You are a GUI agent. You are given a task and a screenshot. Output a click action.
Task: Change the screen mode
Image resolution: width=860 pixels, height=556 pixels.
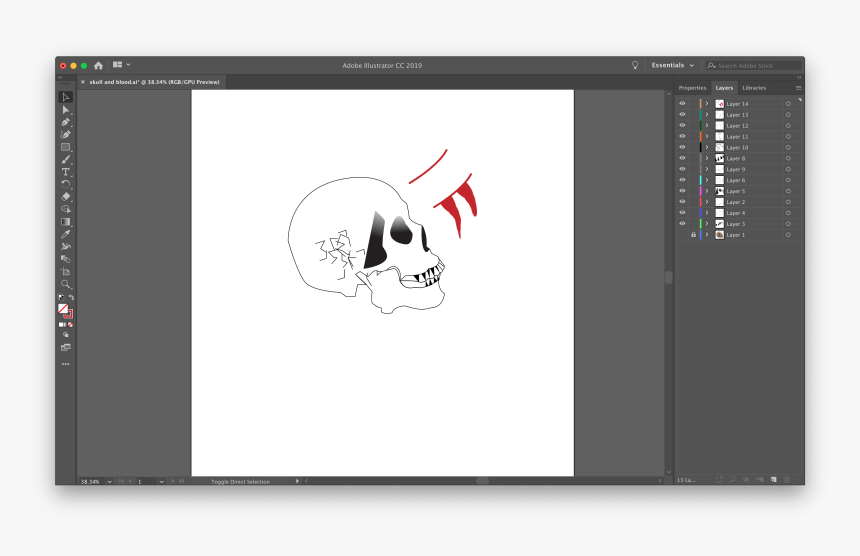tap(65, 347)
